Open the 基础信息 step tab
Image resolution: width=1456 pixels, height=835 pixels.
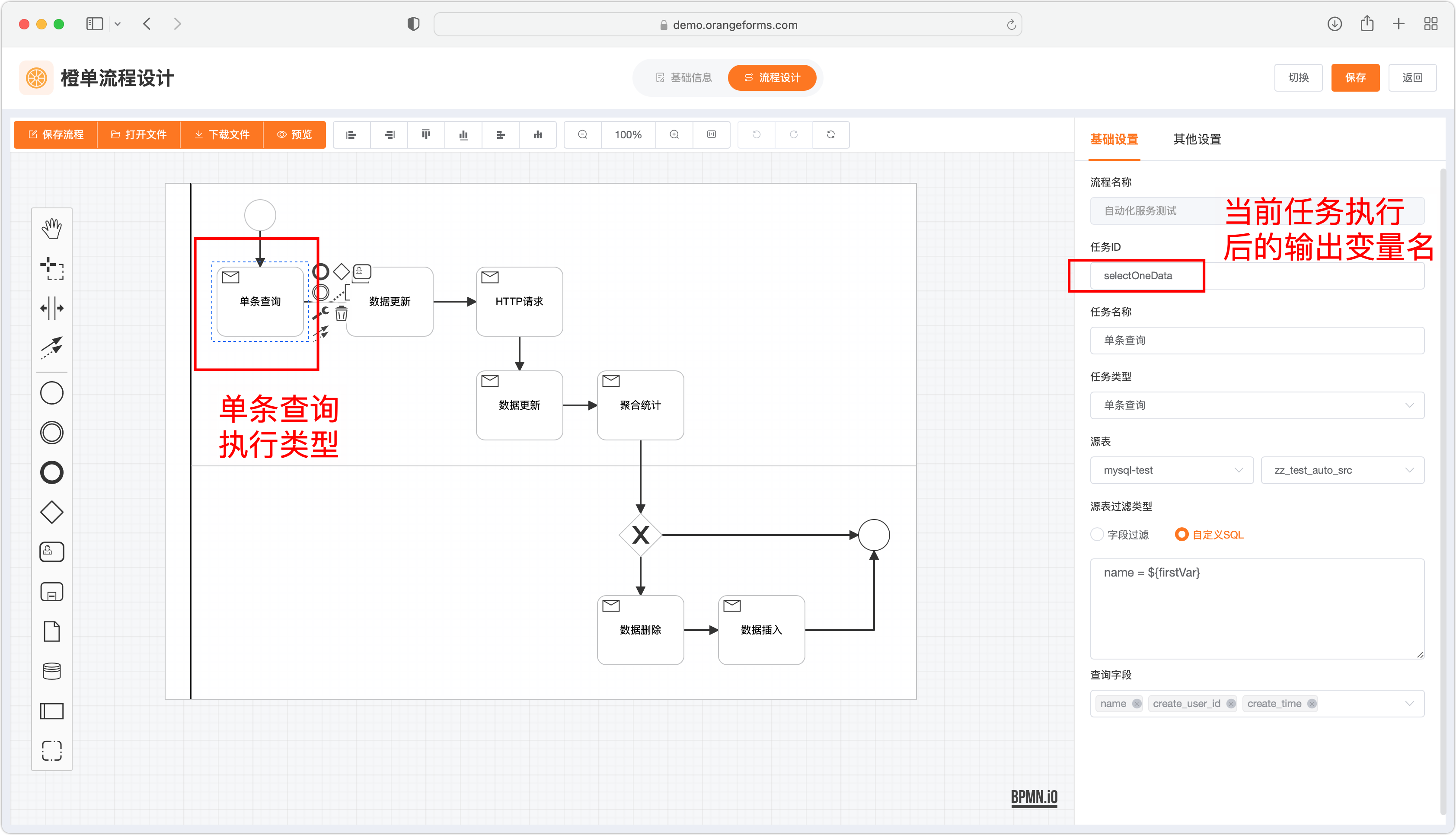(x=683, y=77)
